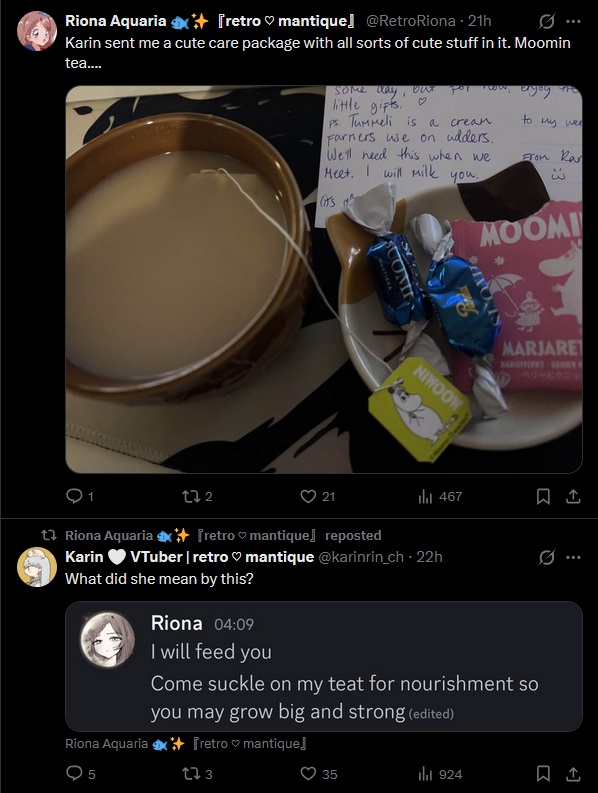Open the @karinrin_ch handle link
The height and width of the screenshot is (793, 598).
pos(360,557)
